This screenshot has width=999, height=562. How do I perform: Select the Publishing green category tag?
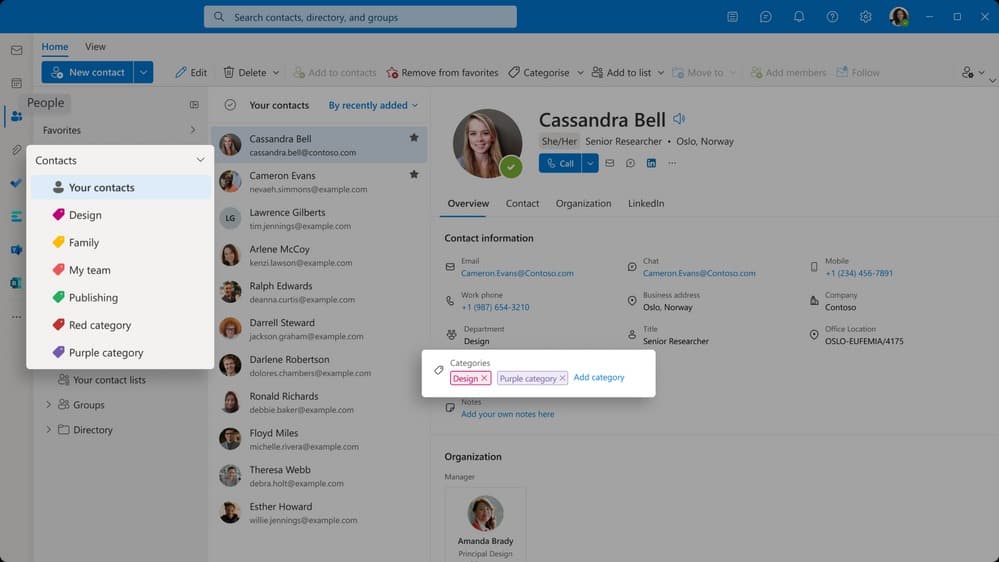(x=92, y=298)
